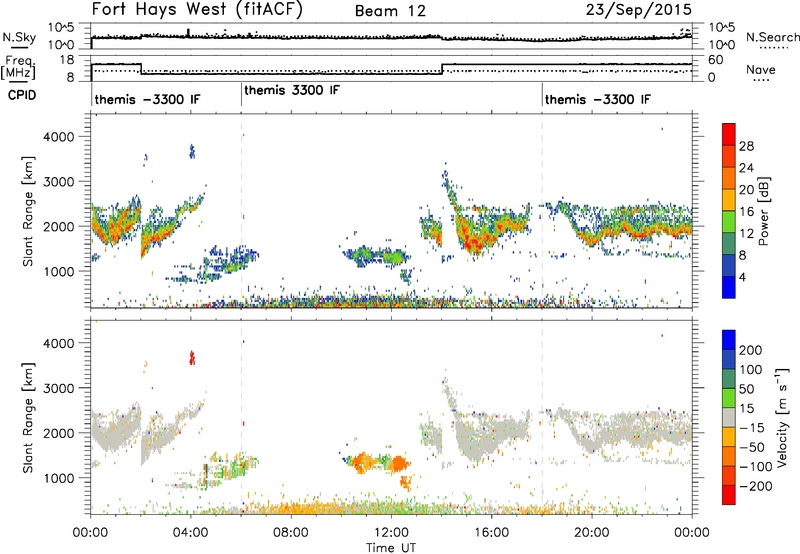Screen dimensions: 800x554
Task: Click the "16:00" time tick label
Action: (491, 533)
